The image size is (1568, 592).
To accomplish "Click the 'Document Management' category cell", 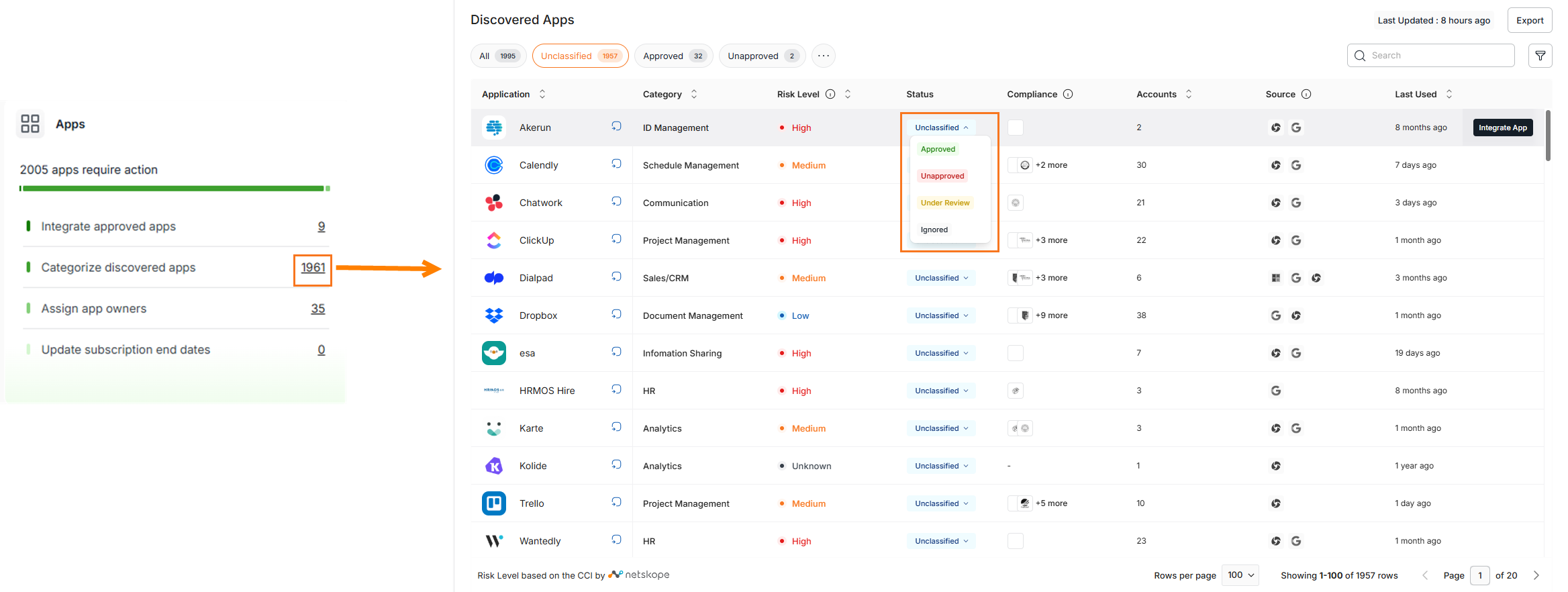I will click(693, 315).
